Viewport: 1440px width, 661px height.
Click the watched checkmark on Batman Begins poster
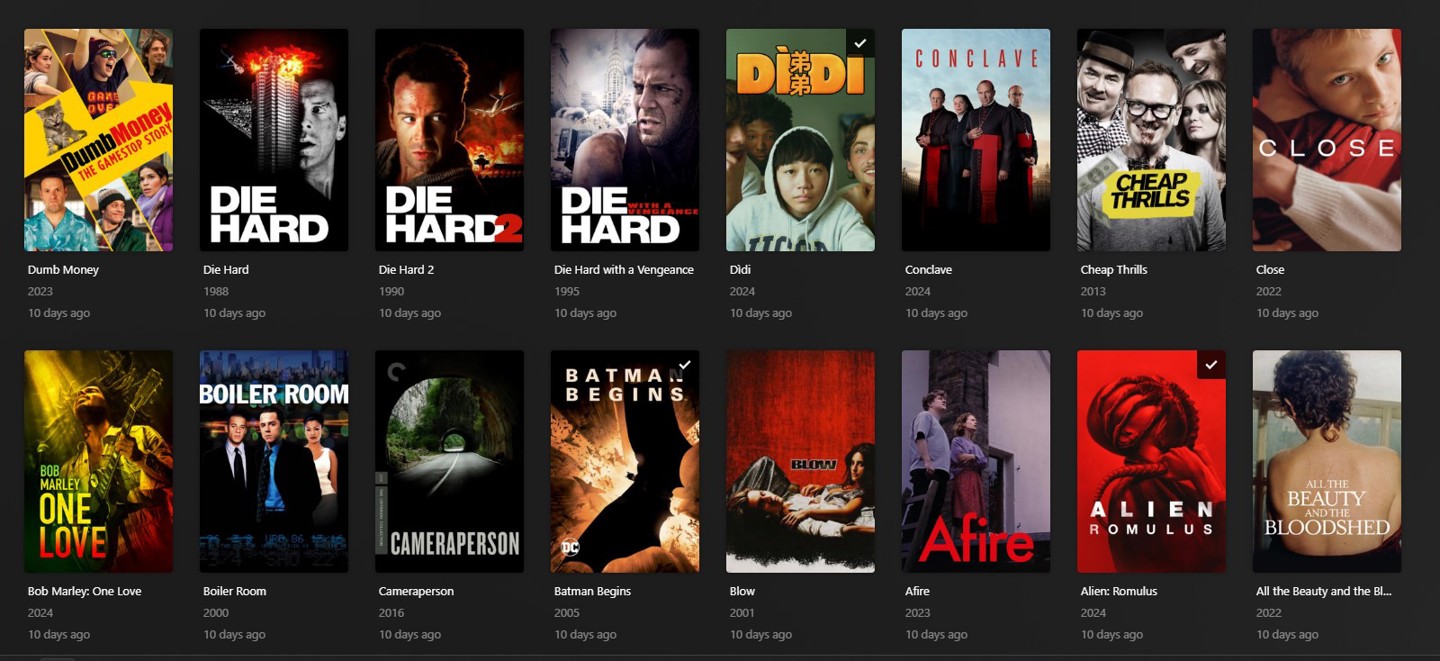click(x=685, y=365)
